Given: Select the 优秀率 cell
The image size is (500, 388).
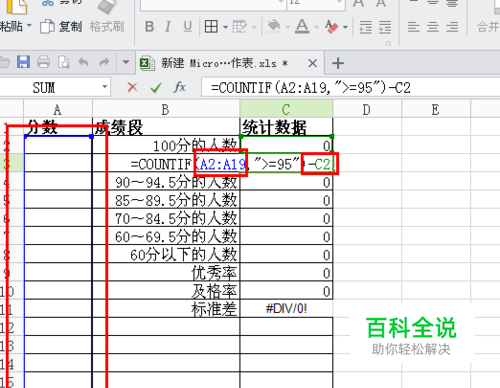Looking at the screenshot, I should (x=166, y=273).
